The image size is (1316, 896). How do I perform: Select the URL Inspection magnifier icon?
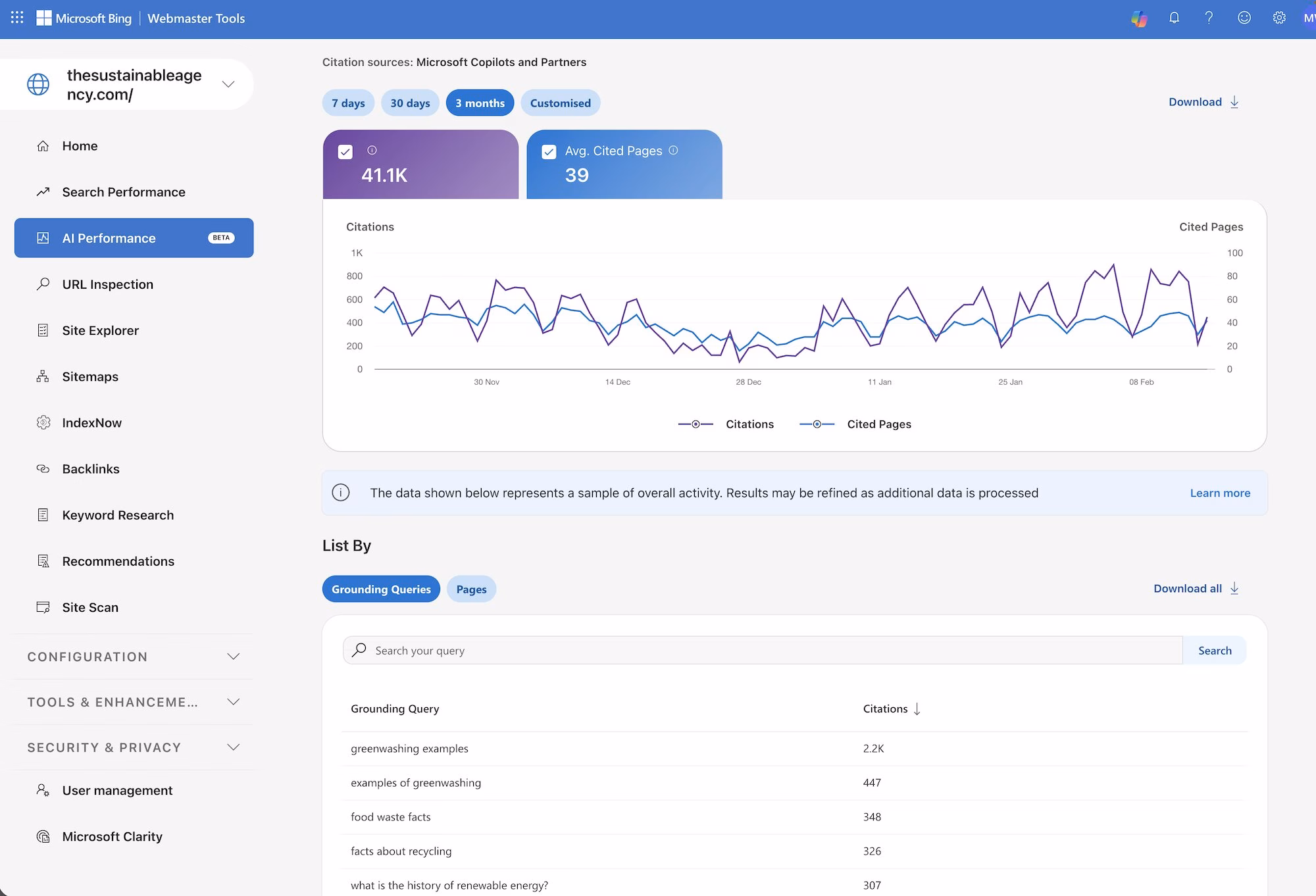click(43, 284)
